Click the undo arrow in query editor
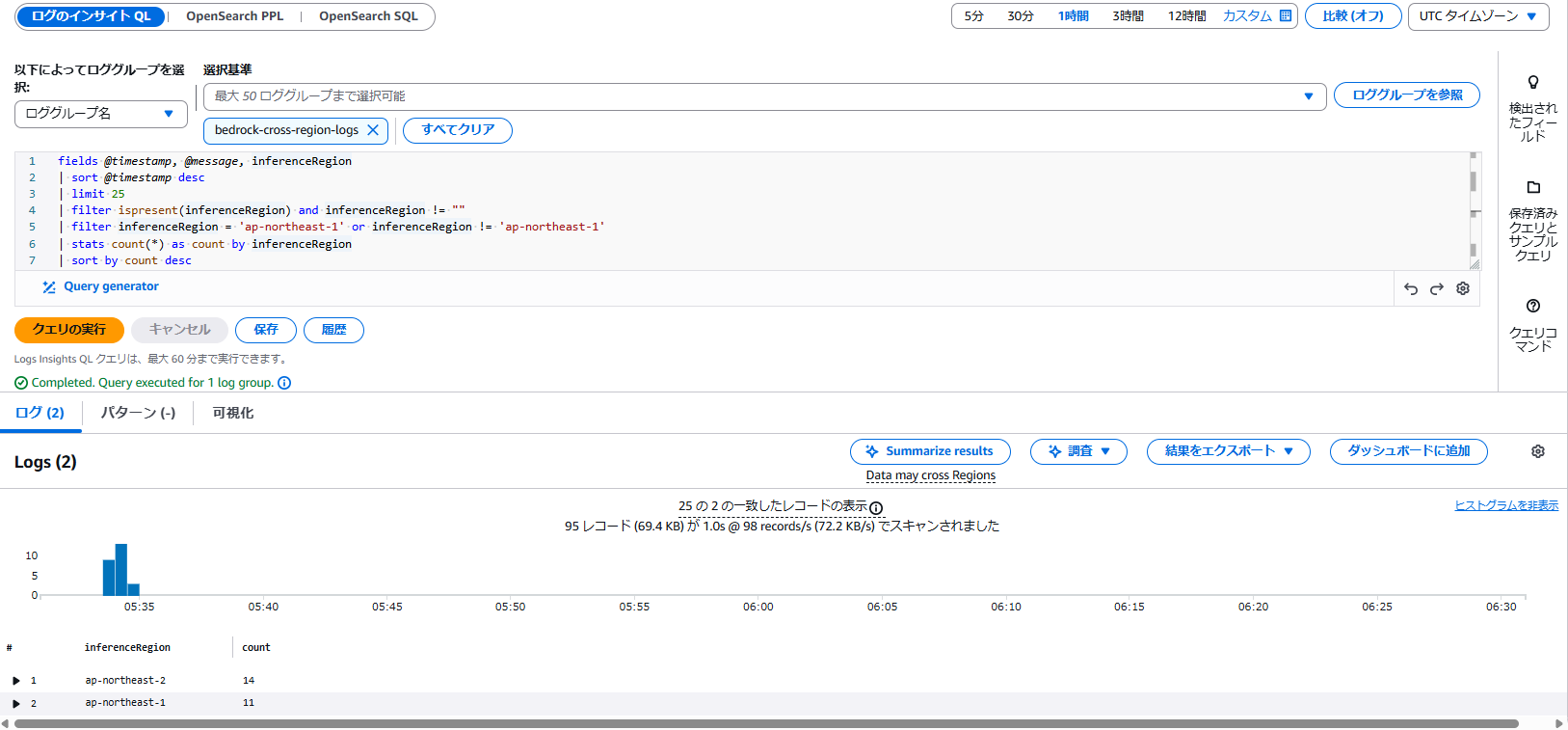This screenshot has width=1568, height=730. (1411, 289)
